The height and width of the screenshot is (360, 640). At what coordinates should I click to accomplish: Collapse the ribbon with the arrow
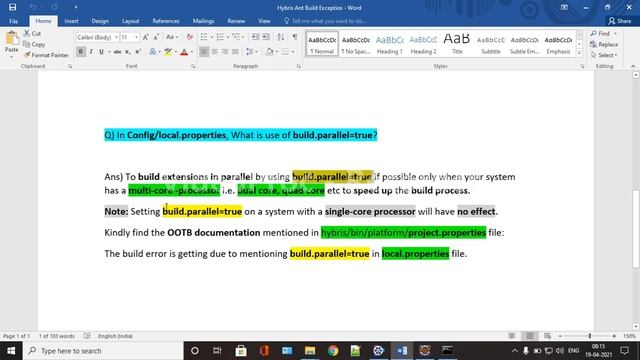click(x=633, y=66)
